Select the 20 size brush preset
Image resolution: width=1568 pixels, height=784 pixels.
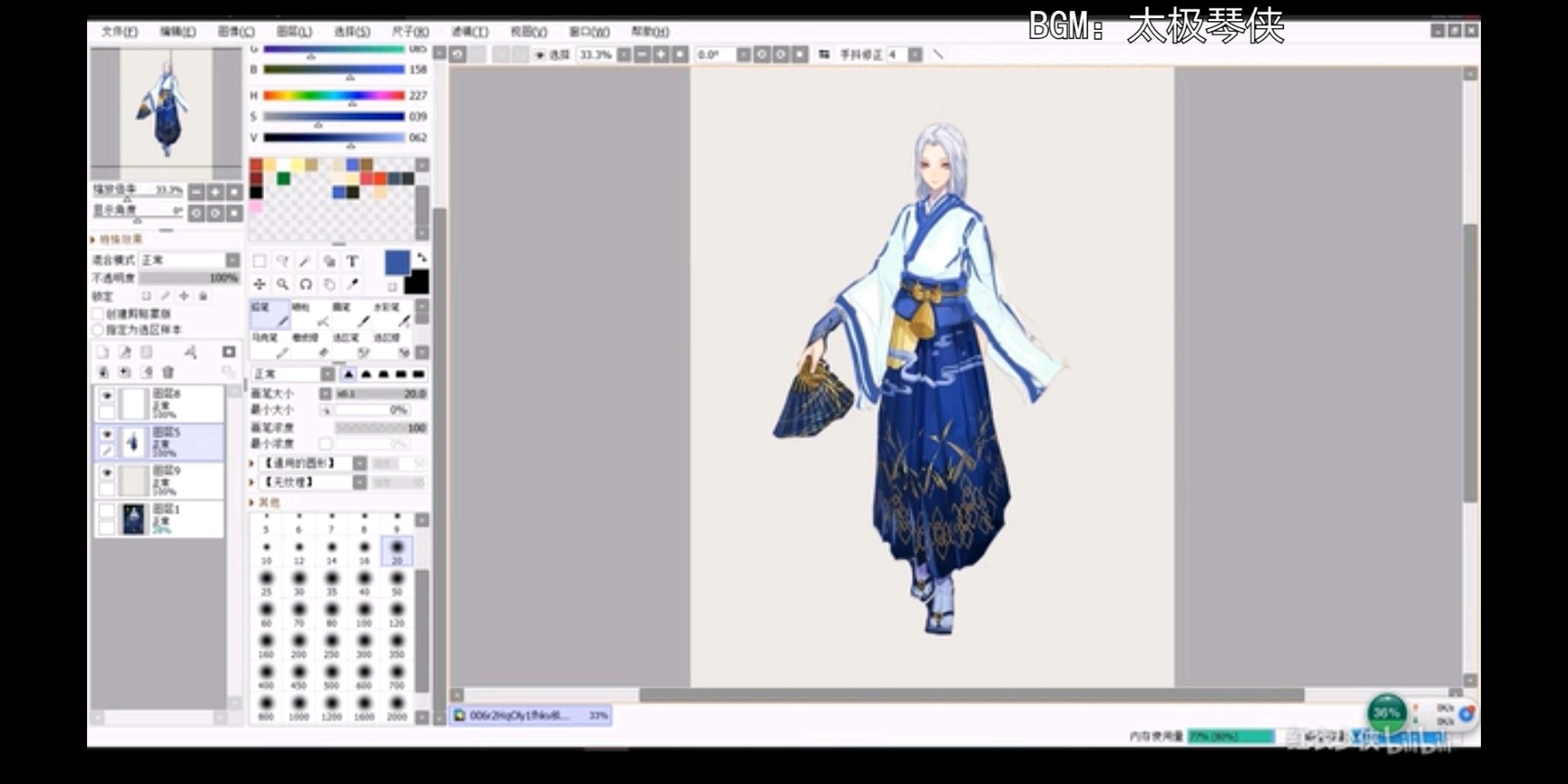tap(397, 550)
